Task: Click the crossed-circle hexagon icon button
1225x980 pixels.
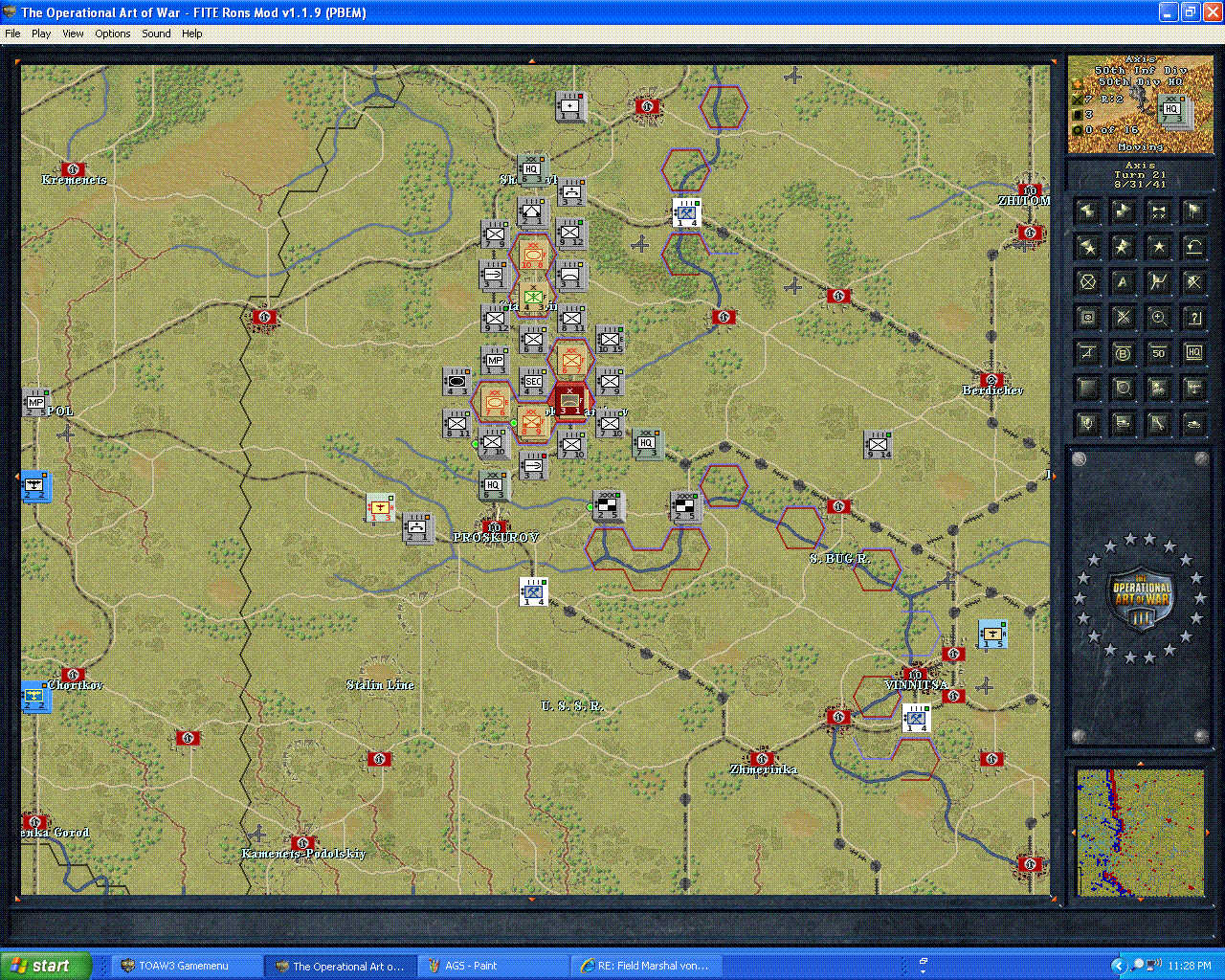Action: pyautogui.click(x=1087, y=282)
